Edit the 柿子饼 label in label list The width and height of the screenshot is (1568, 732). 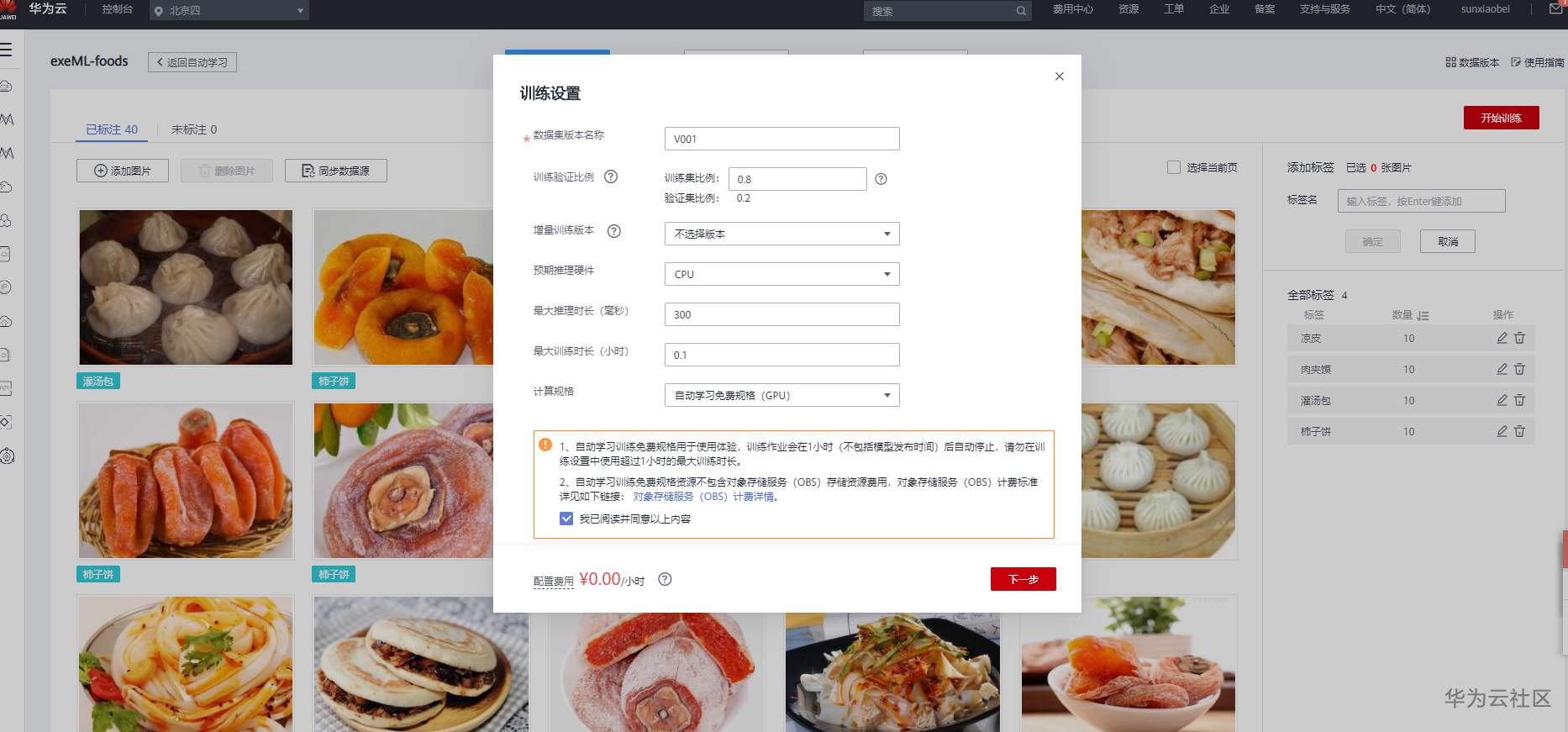click(x=1502, y=431)
